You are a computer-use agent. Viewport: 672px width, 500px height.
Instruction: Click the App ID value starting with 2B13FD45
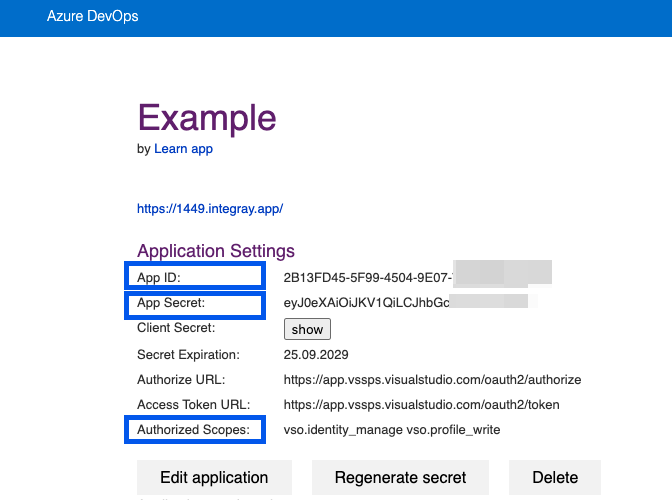(368, 276)
